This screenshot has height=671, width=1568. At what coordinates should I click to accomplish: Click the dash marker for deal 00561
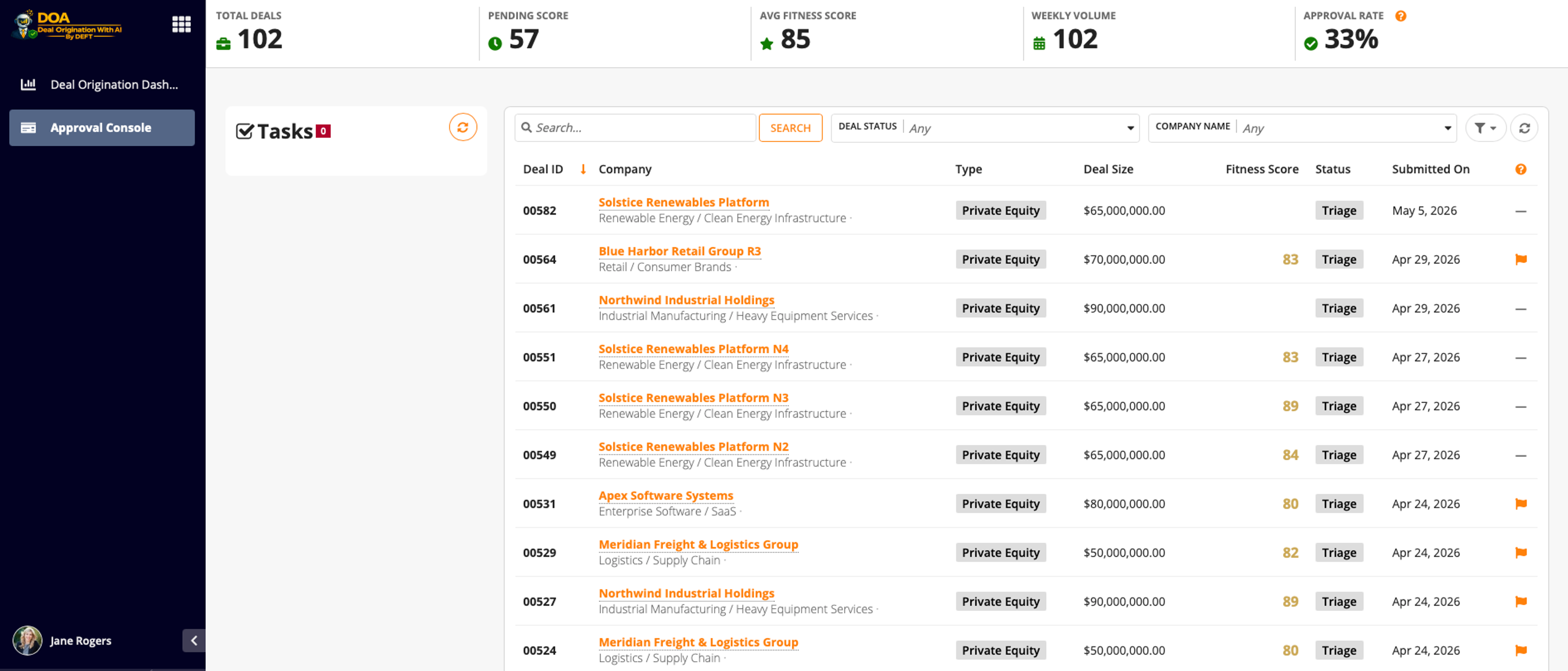[x=1521, y=309]
